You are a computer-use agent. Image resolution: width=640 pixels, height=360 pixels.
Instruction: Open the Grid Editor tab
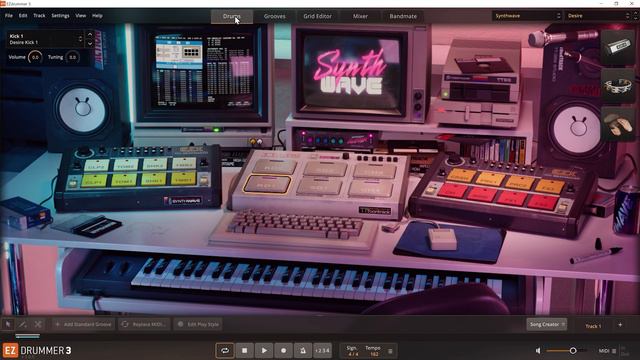[318, 16]
